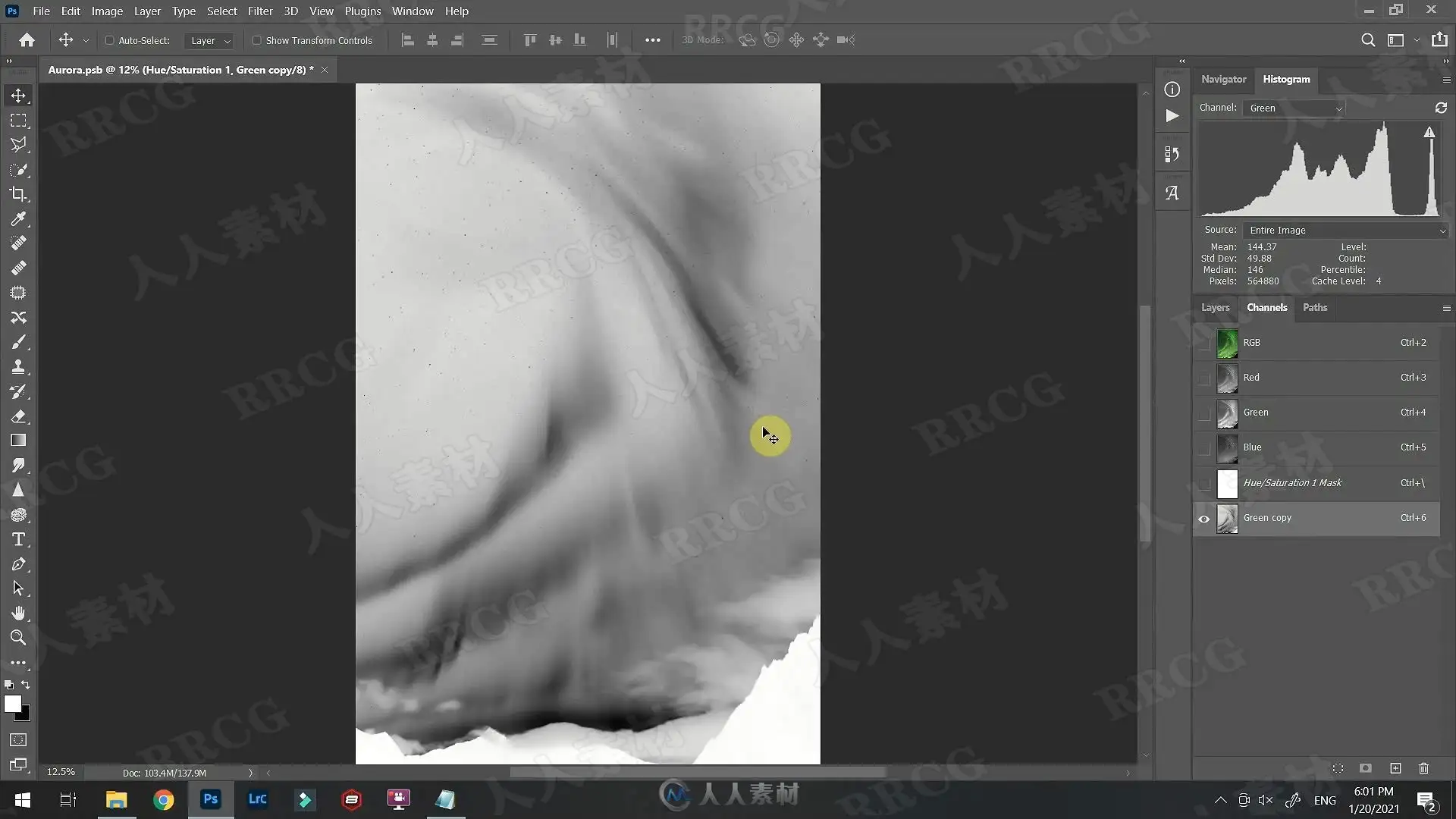The width and height of the screenshot is (1456, 819).
Task: Open the histogram Source dropdown
Action: point(1346,230)
